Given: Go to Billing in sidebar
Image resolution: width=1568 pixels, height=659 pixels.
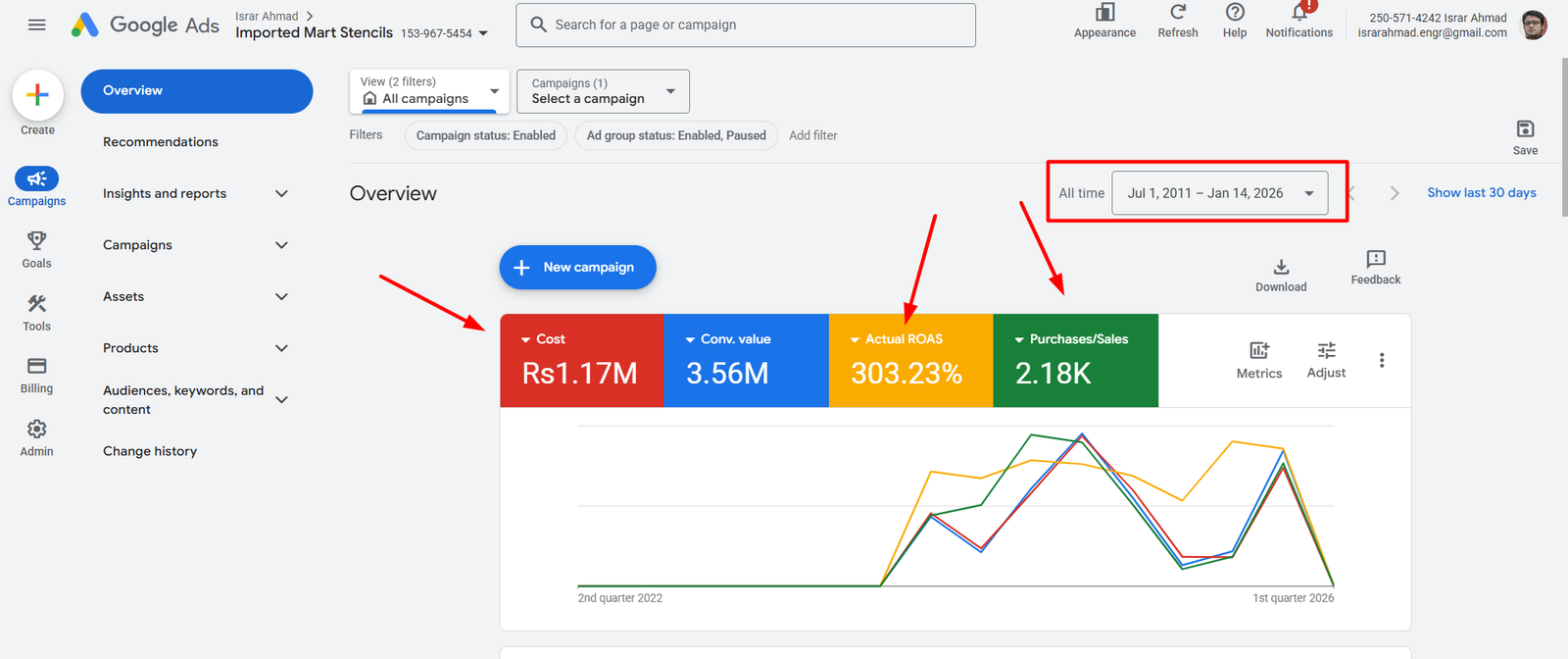Looking at the screenshot, I should click(x=37, y=367).
